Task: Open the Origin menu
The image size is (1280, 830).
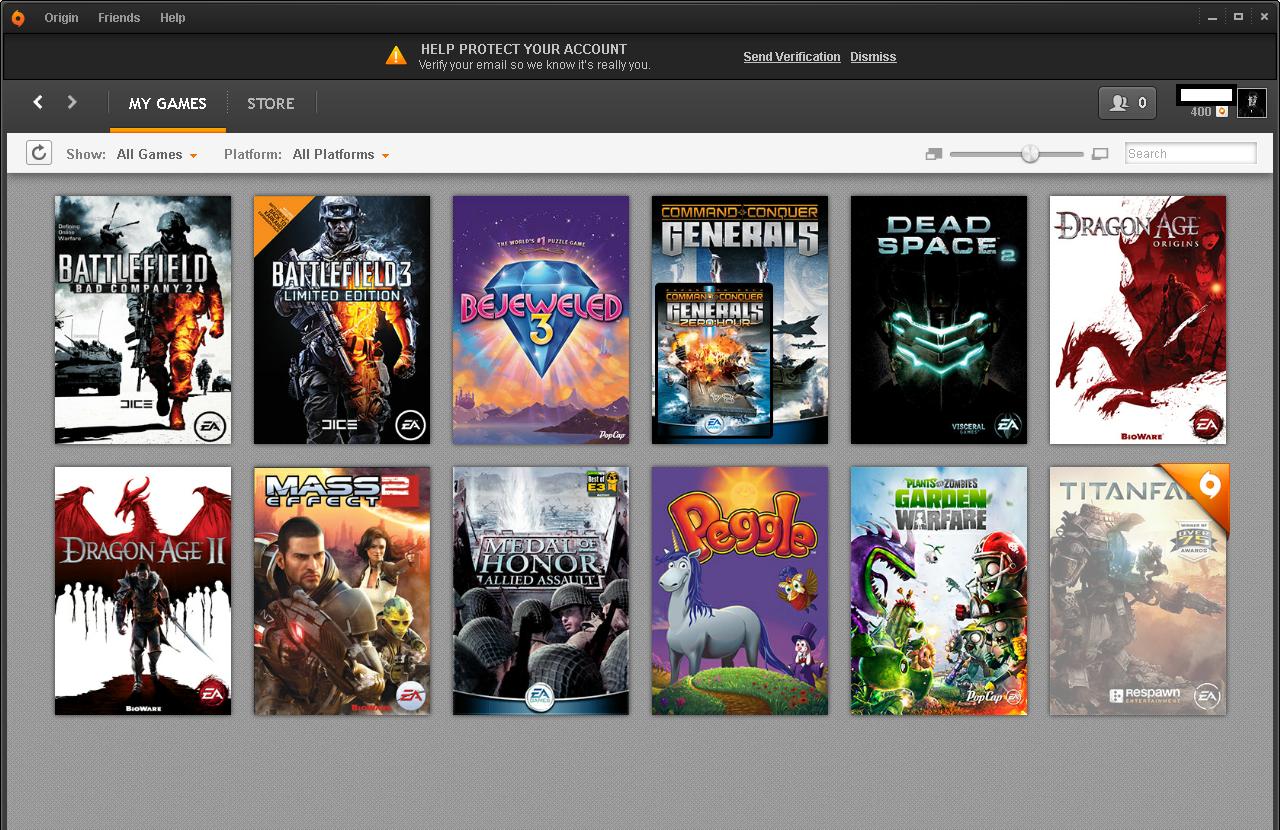Action: 61,18
